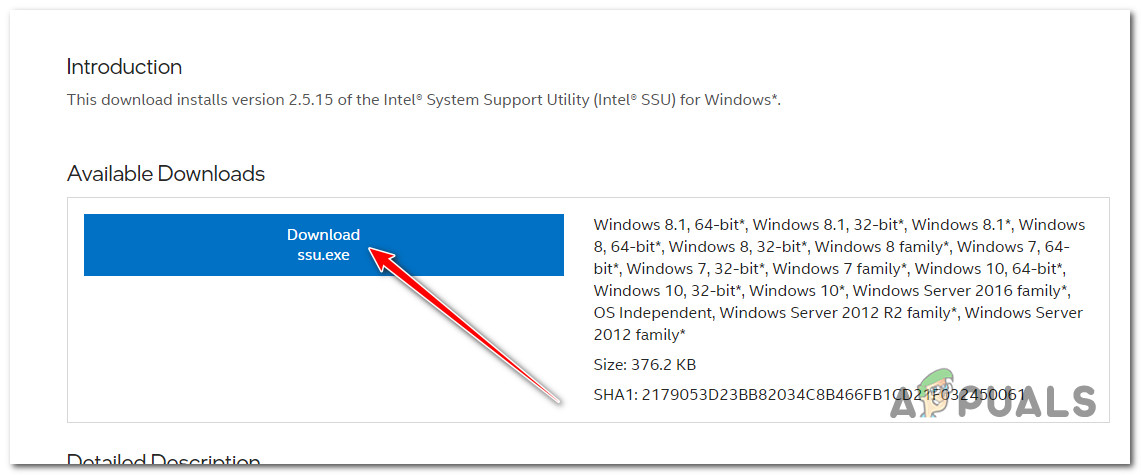Click the Windows Server 2012 R2 family* entry
Viewport: 1141px width, 475px height.
[x=838, y=313]
